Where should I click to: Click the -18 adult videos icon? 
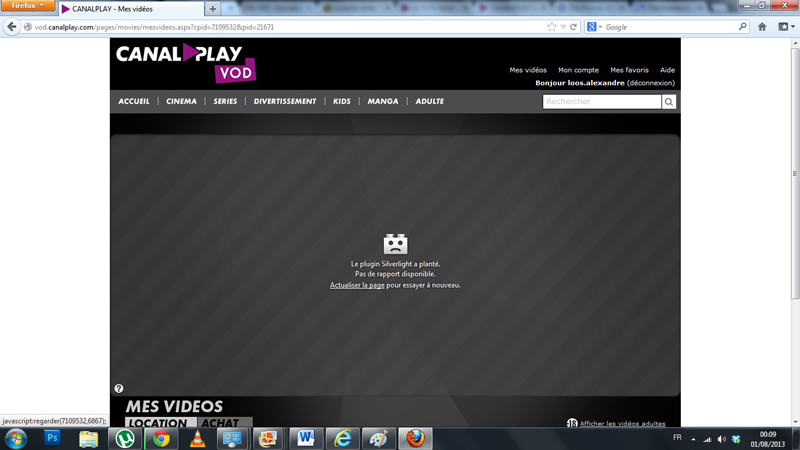click(572, 423)
